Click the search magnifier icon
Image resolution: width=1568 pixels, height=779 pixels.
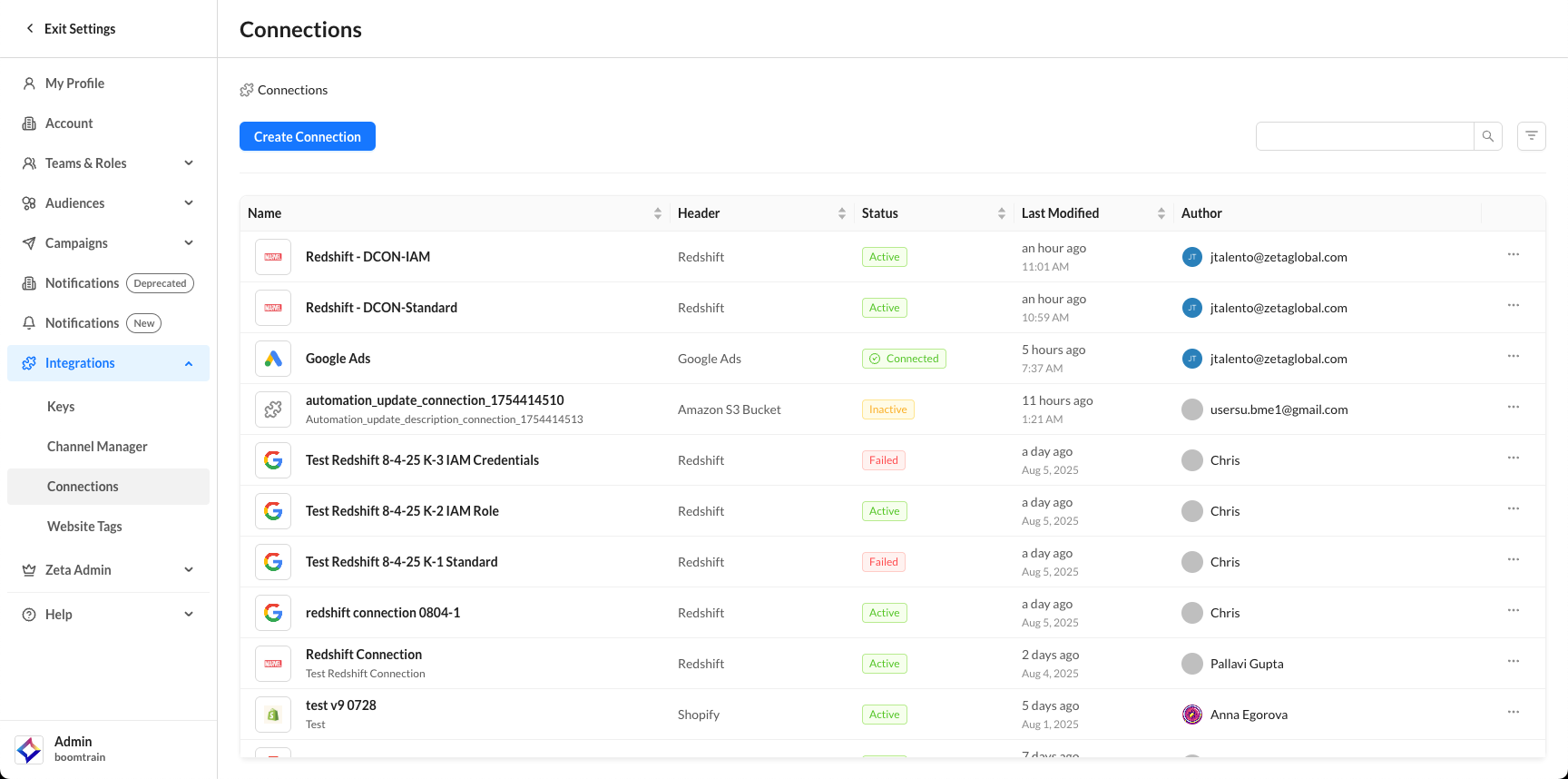[1488, 136]
